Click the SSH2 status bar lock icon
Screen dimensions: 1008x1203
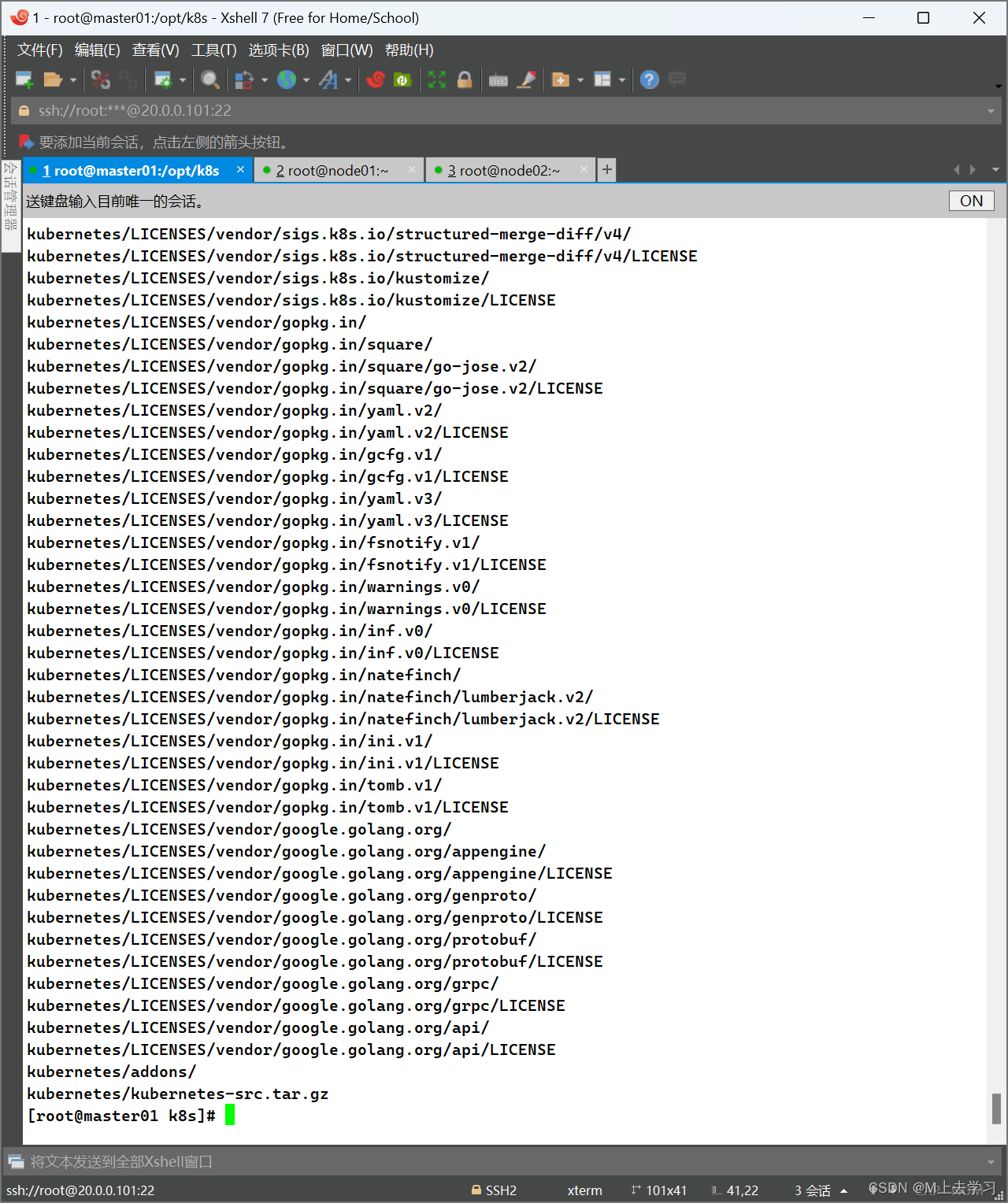[476, 1190]
